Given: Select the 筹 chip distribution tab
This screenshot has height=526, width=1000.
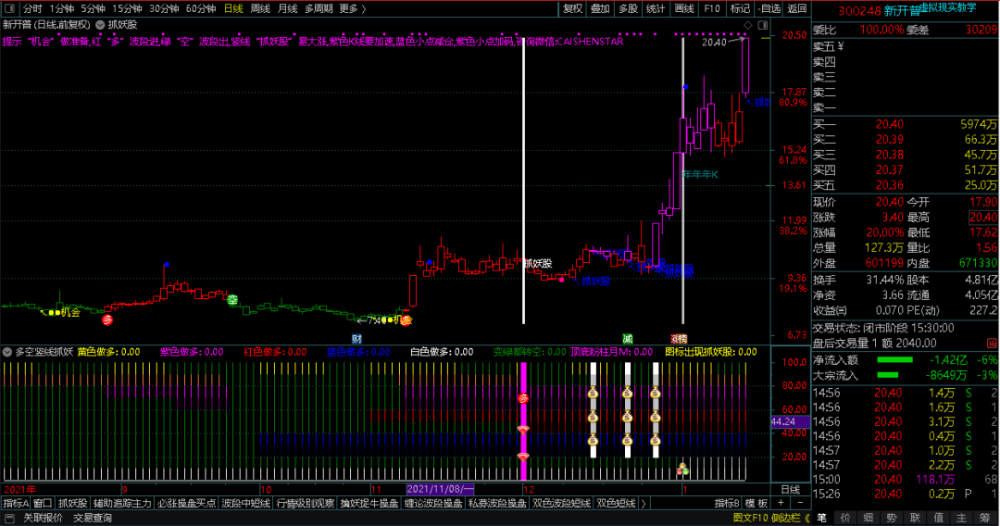Looking at the screenshot, I should [985, 518].
